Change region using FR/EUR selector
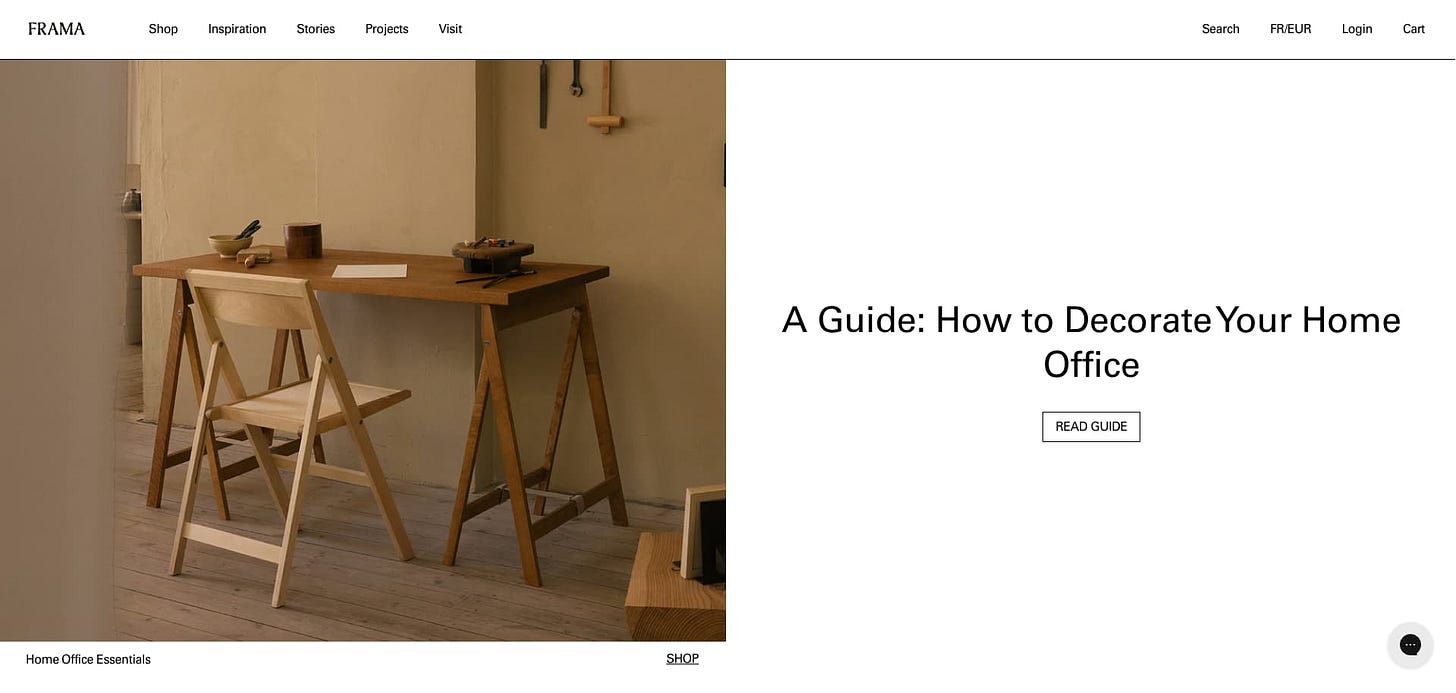Screen dimensions: 1456x693 pyautogui.click(x=1290, y=29)
